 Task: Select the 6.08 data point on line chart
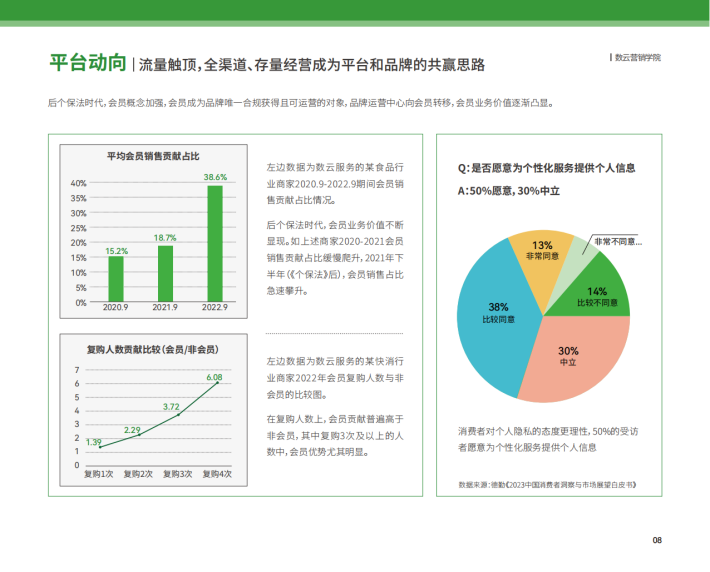218,383
